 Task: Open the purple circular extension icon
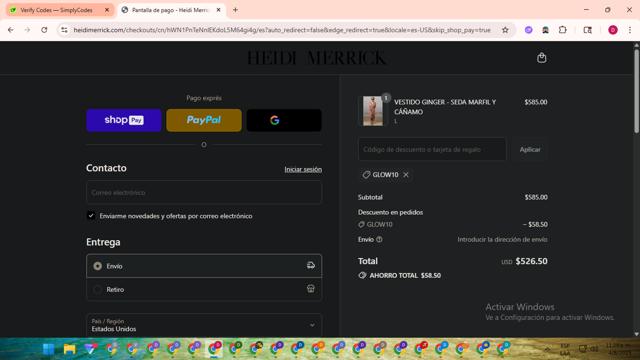(x=529, y=30)
